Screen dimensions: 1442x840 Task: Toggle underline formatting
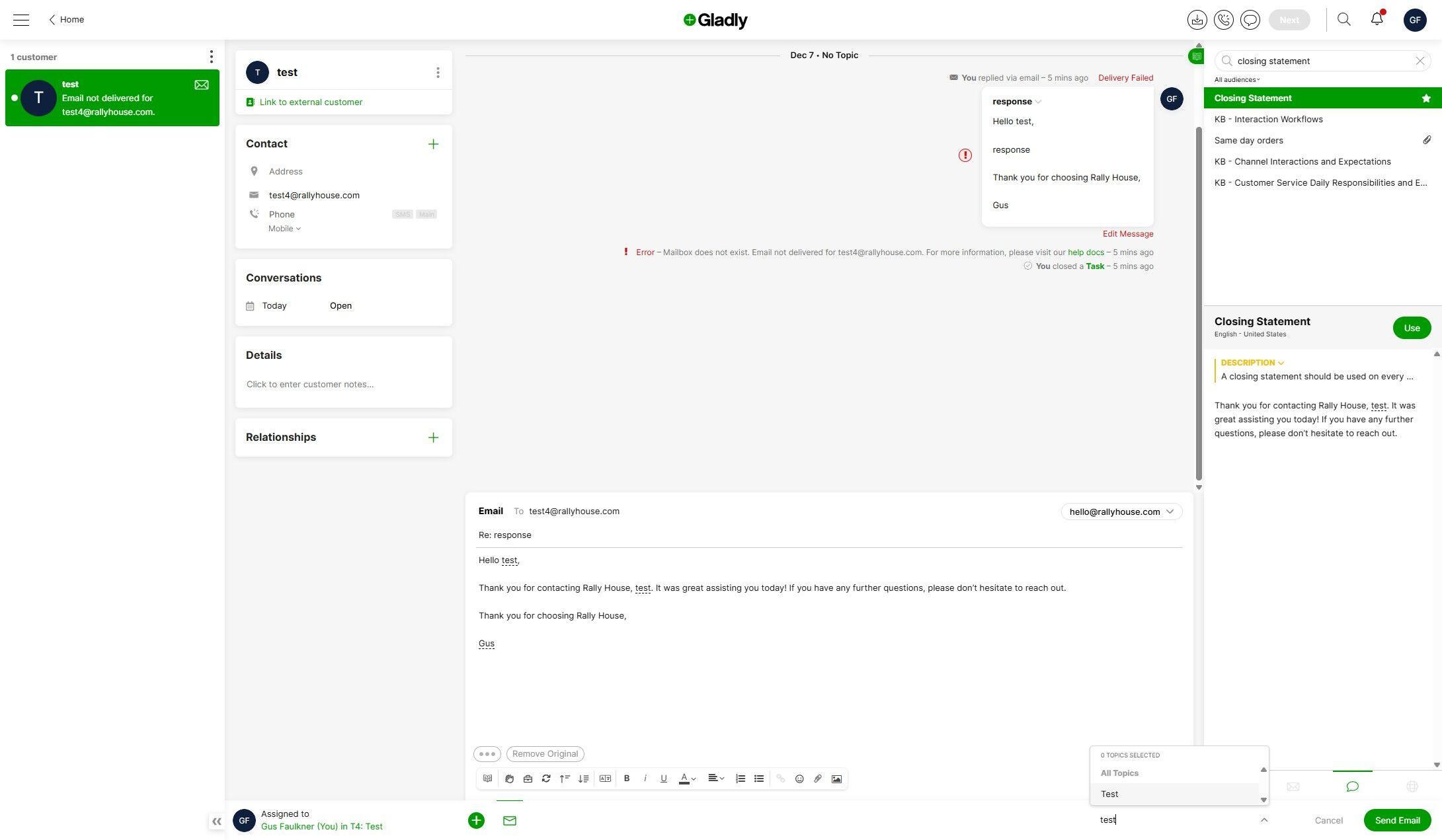pos(664,779)
